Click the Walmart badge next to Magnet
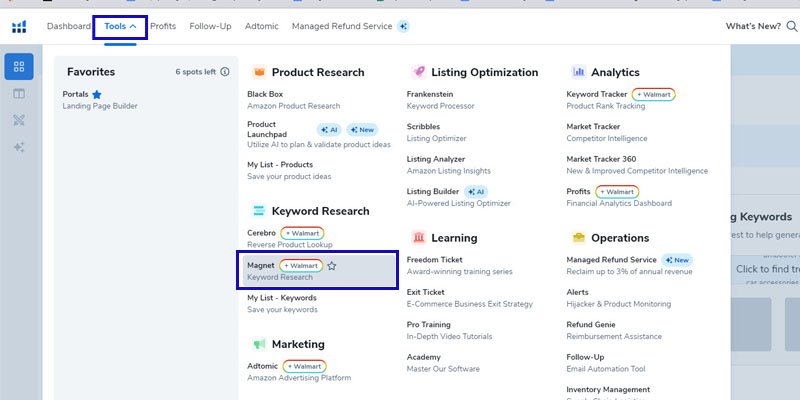The height and width of the screenshot is (400, 800). [x=301, y=266]
